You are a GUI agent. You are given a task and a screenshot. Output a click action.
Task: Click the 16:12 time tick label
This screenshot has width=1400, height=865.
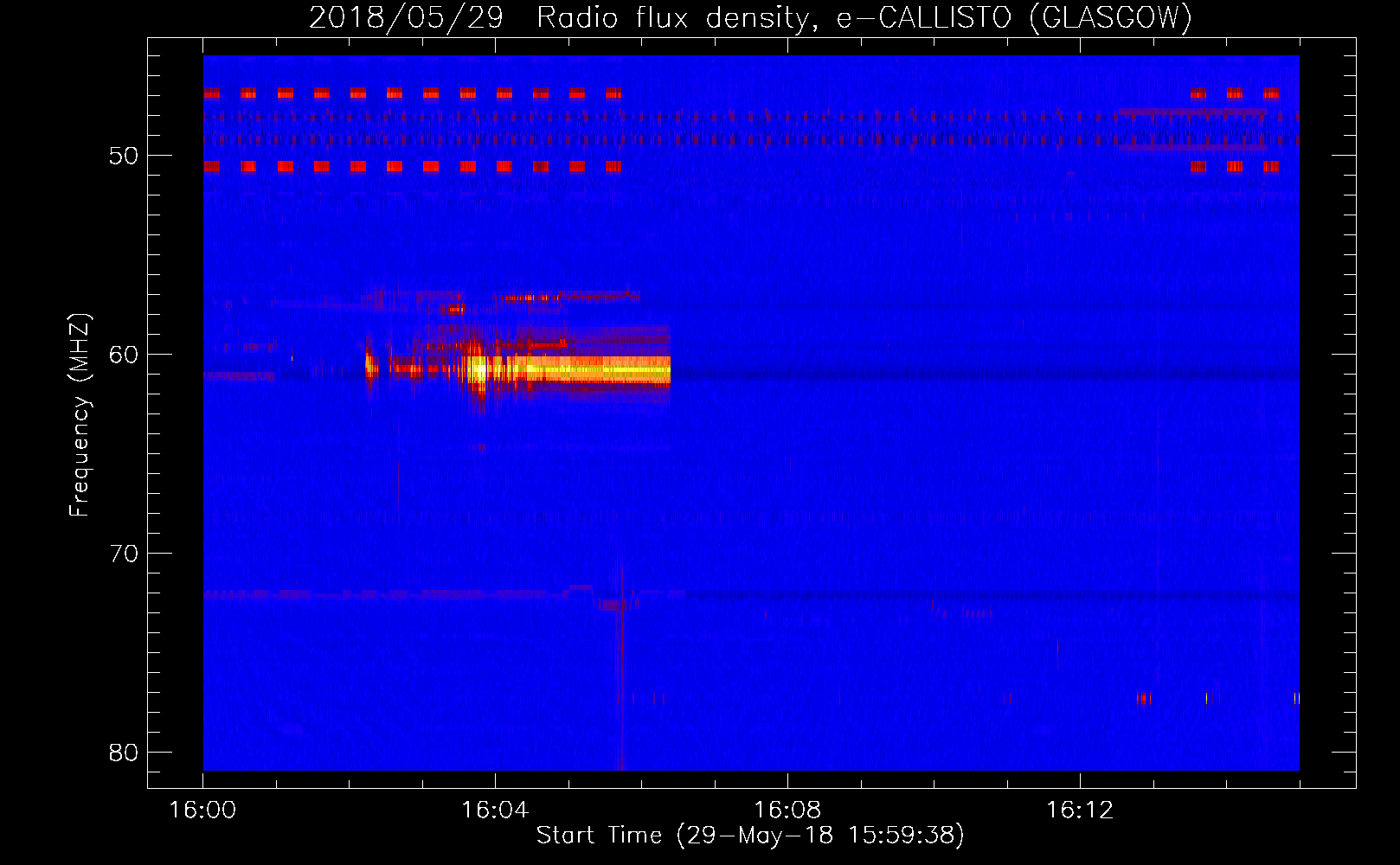pyautogui.click(x=1080, y=811)
